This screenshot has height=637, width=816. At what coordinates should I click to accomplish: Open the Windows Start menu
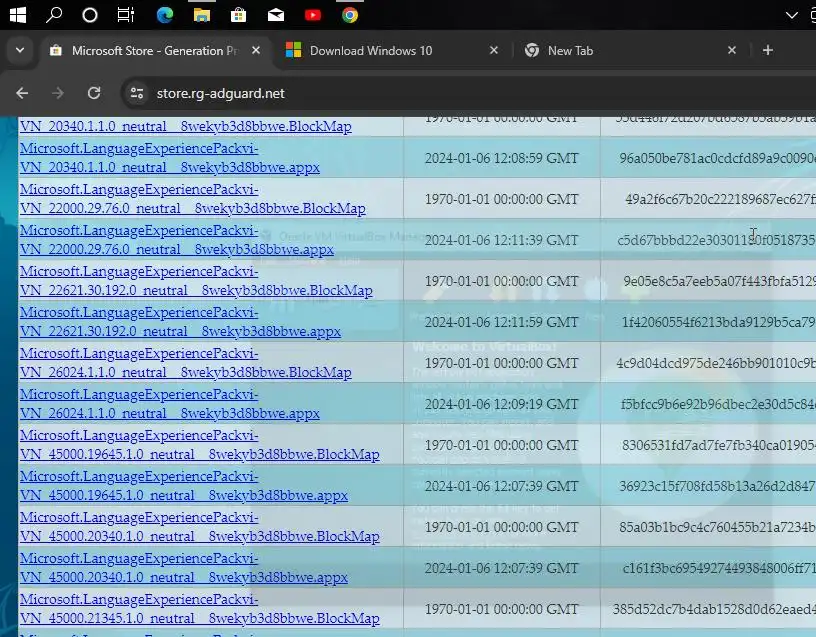tap(18, 15)
